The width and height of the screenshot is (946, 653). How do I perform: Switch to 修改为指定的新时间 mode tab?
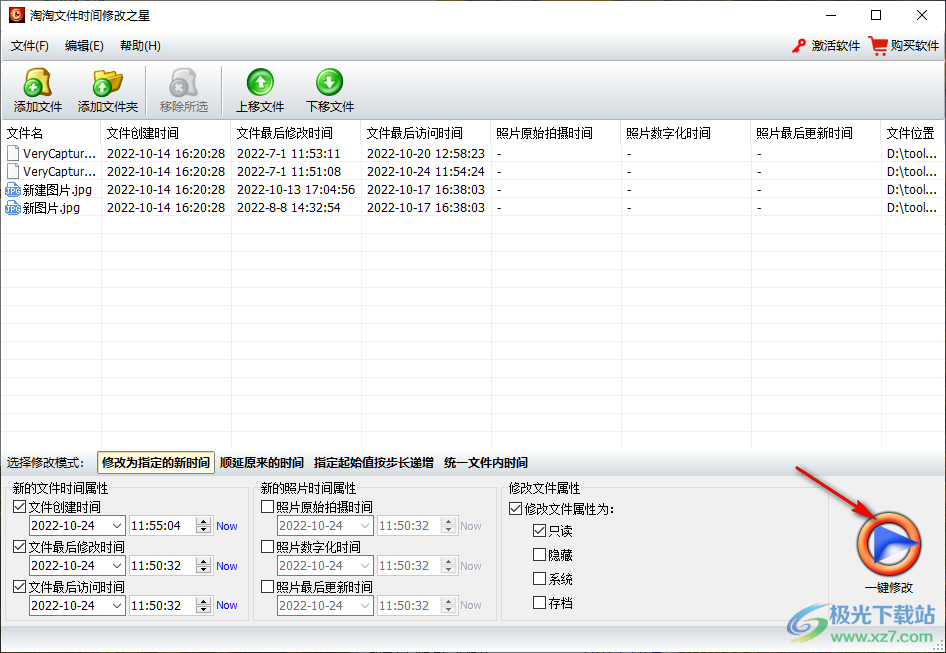(x=156, y=463)
